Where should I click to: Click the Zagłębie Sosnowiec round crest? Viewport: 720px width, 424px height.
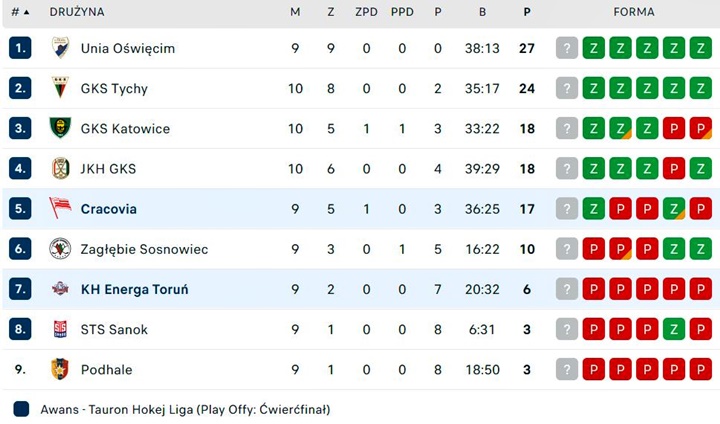(60, 249)
